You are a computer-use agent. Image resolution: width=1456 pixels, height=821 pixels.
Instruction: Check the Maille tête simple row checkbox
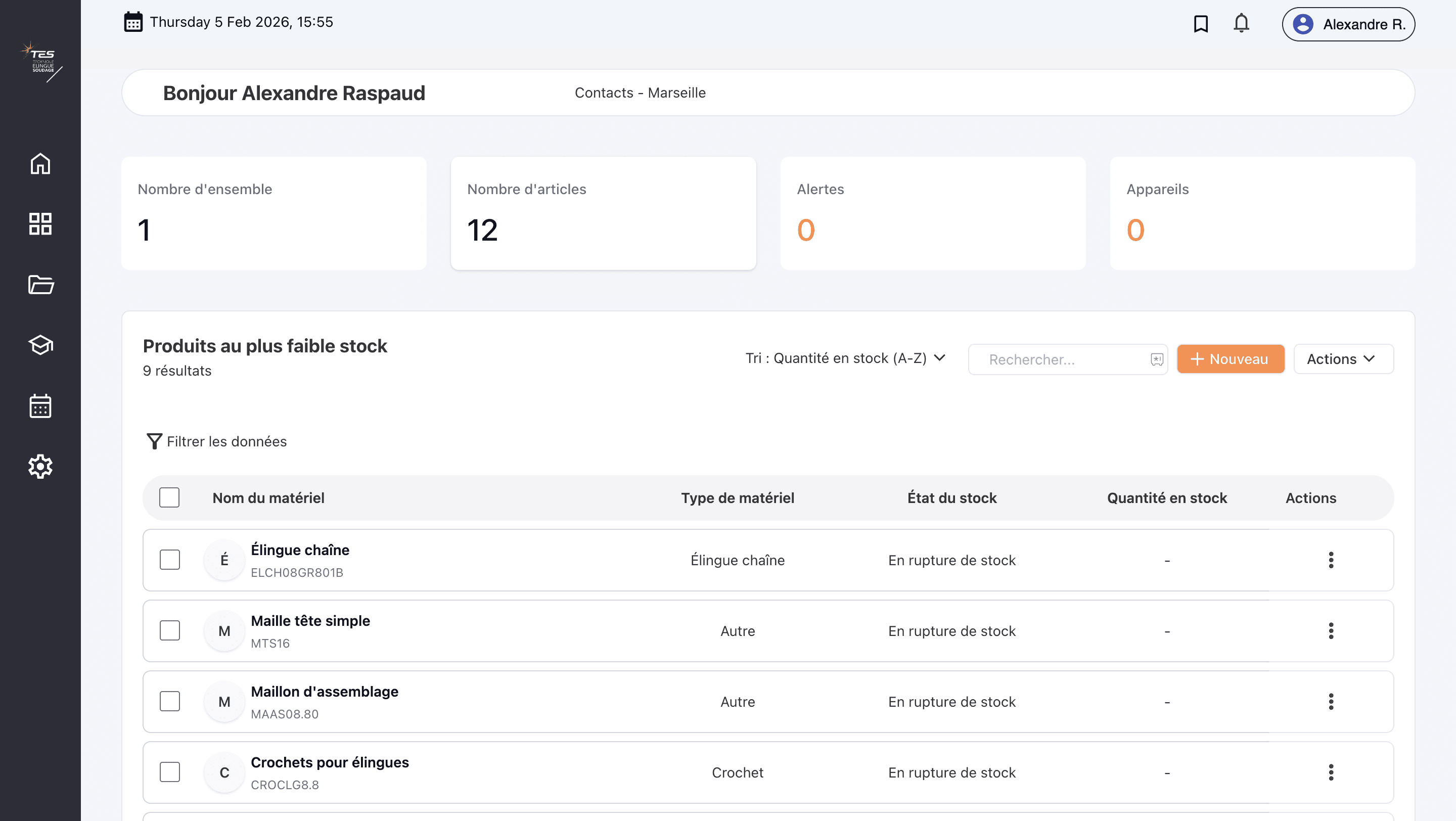(x=169, y=630)
